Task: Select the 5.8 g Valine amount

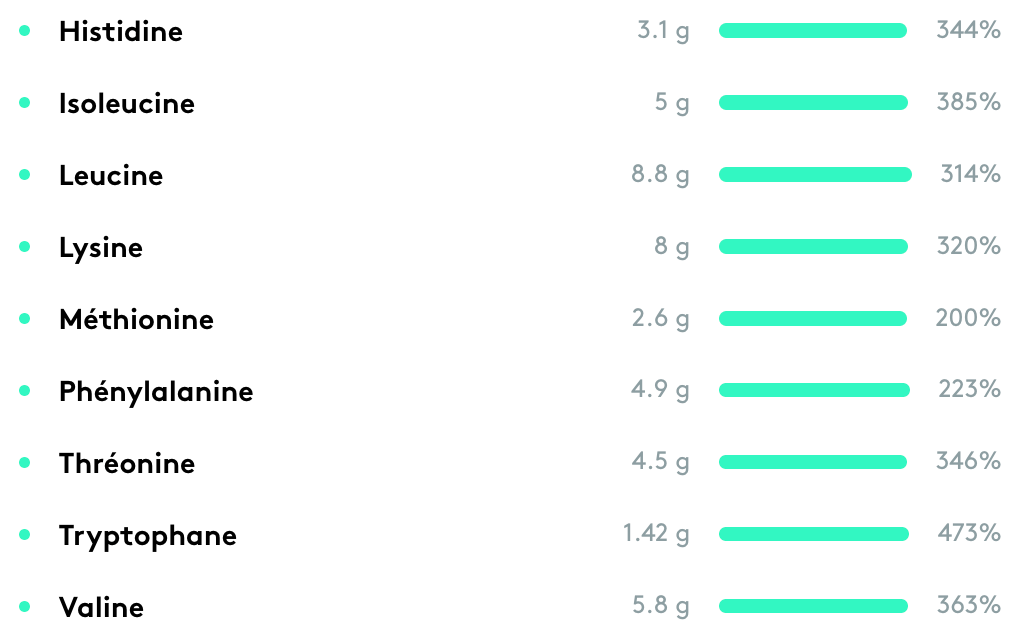Action: tap(661, 606)
